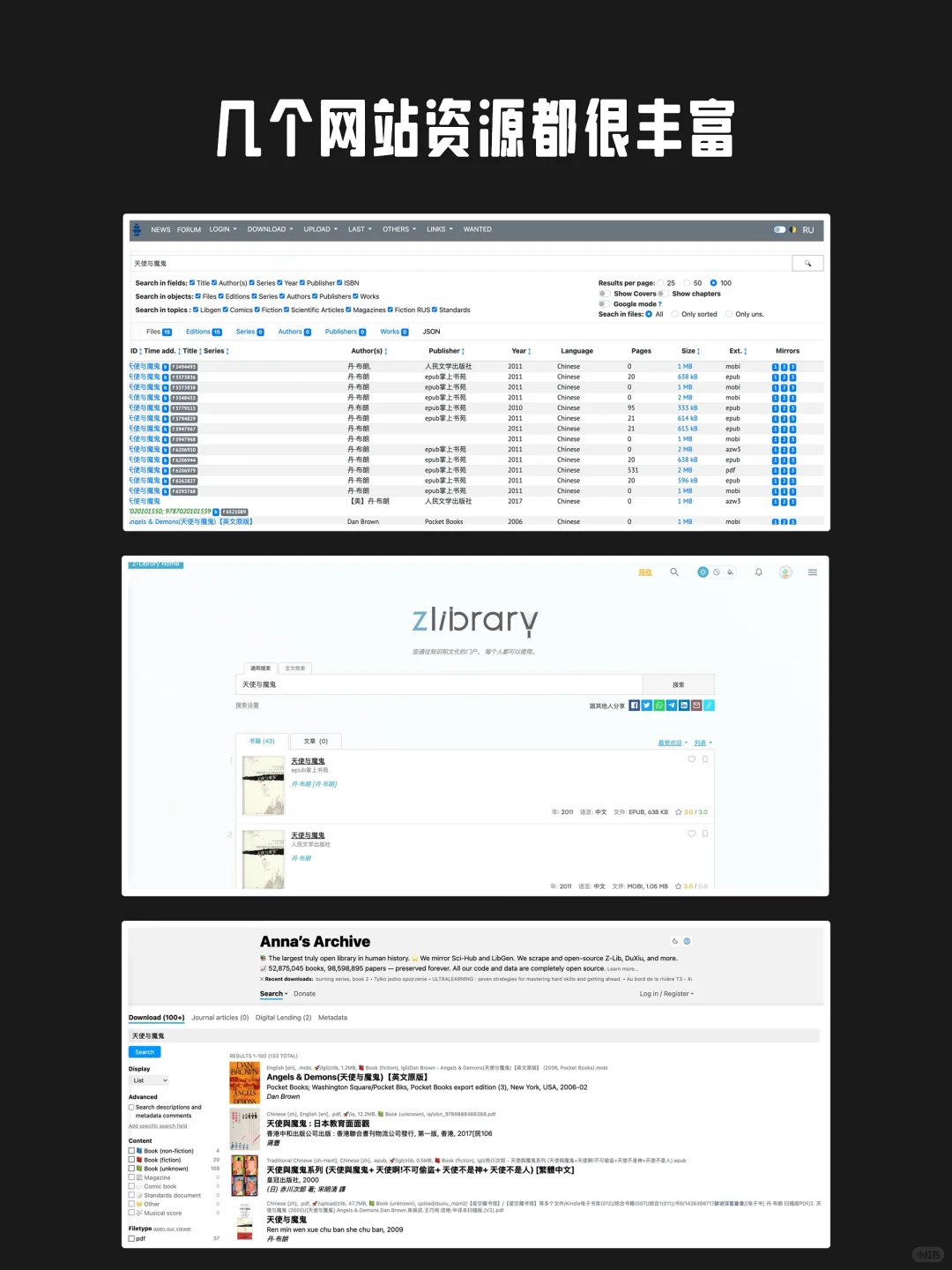Switch to the Libgen Authors tab
This screenshot has height=1270, width=952.
coord(294,332)
